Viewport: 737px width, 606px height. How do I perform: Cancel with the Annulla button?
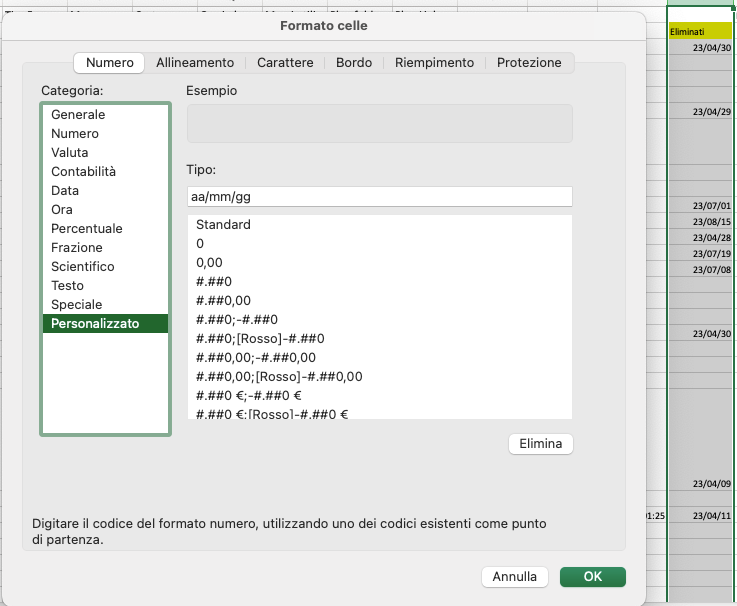tap(515, 577)
